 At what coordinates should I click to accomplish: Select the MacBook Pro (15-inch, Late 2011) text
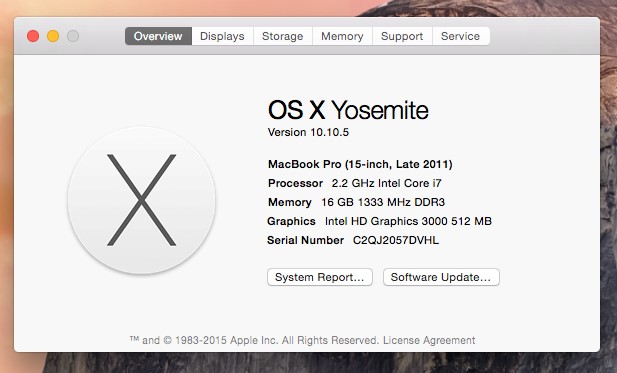360,164
